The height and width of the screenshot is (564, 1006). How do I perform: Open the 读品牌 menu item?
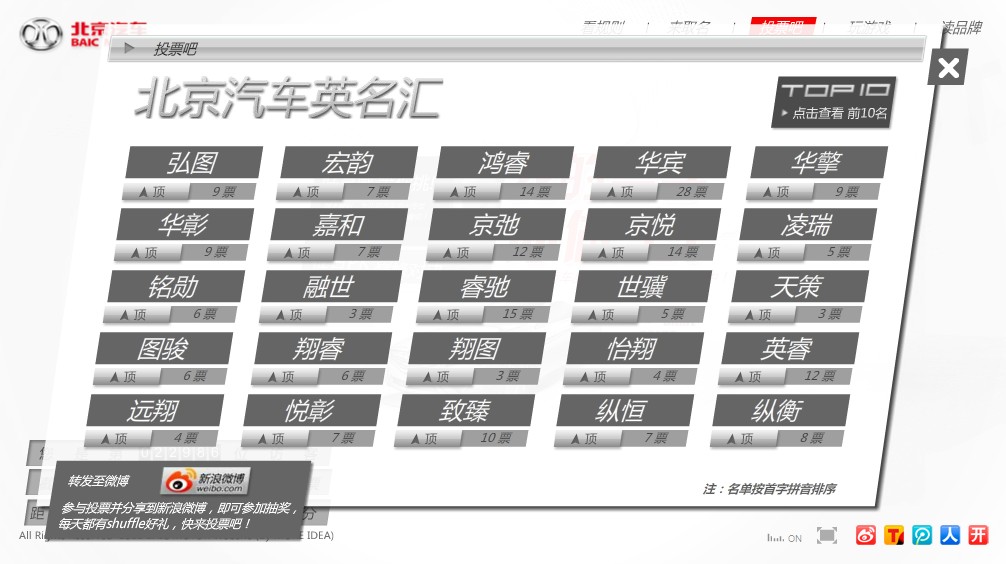(x=961, y=27)
